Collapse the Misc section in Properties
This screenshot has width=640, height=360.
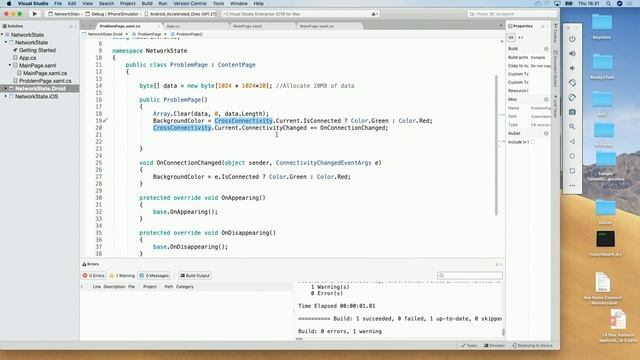pos(546,100)
